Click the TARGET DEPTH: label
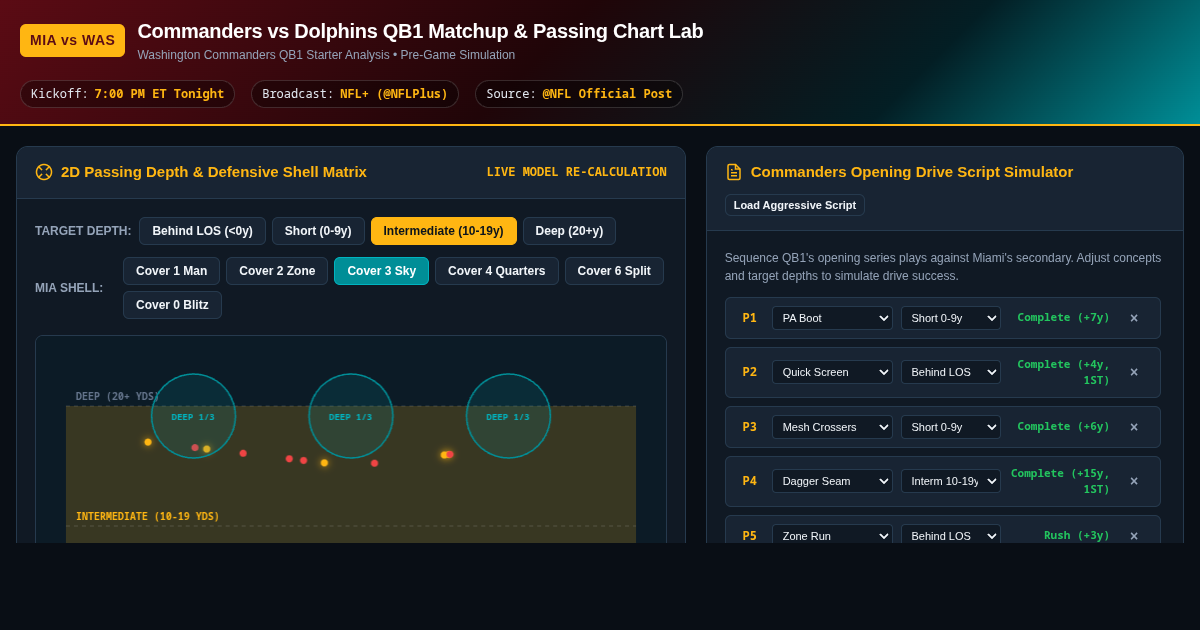 click(83, 231)
